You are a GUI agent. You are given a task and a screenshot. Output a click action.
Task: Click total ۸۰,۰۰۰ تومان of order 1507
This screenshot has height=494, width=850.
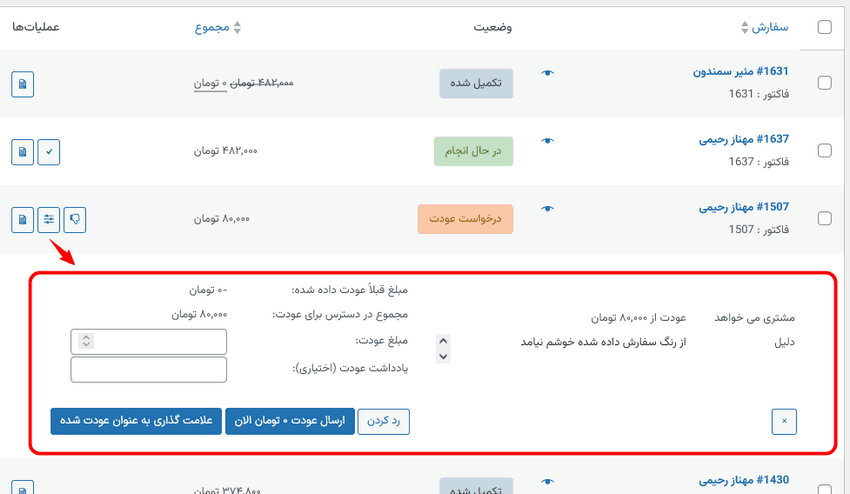[x=222, y=219]
